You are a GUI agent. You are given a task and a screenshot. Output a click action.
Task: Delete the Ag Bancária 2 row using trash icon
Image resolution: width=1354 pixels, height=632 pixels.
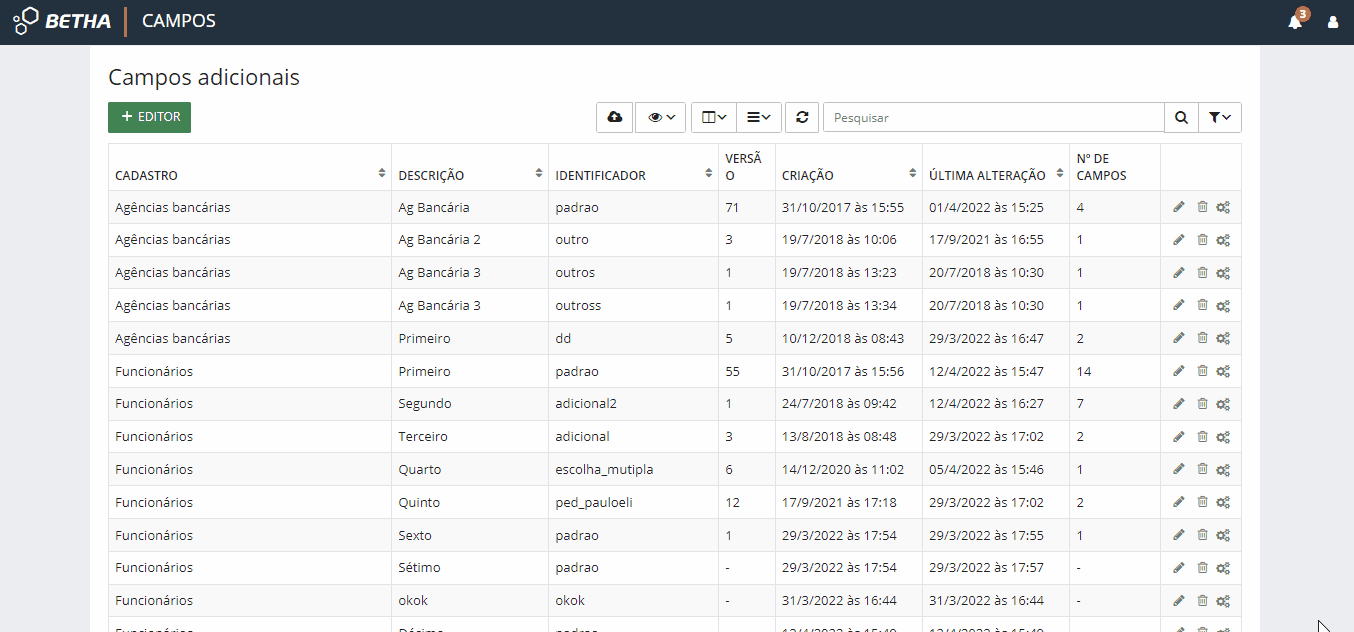1202,240
